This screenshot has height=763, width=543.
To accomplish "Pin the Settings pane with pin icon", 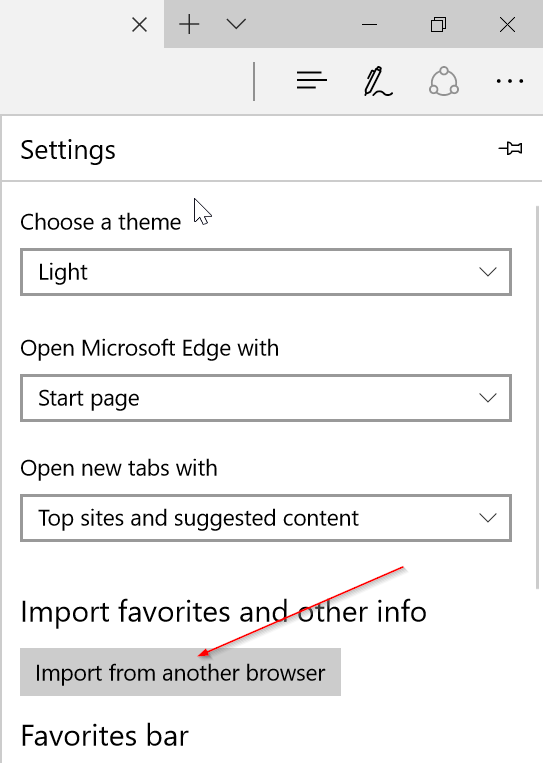I will tap(510, 148).
